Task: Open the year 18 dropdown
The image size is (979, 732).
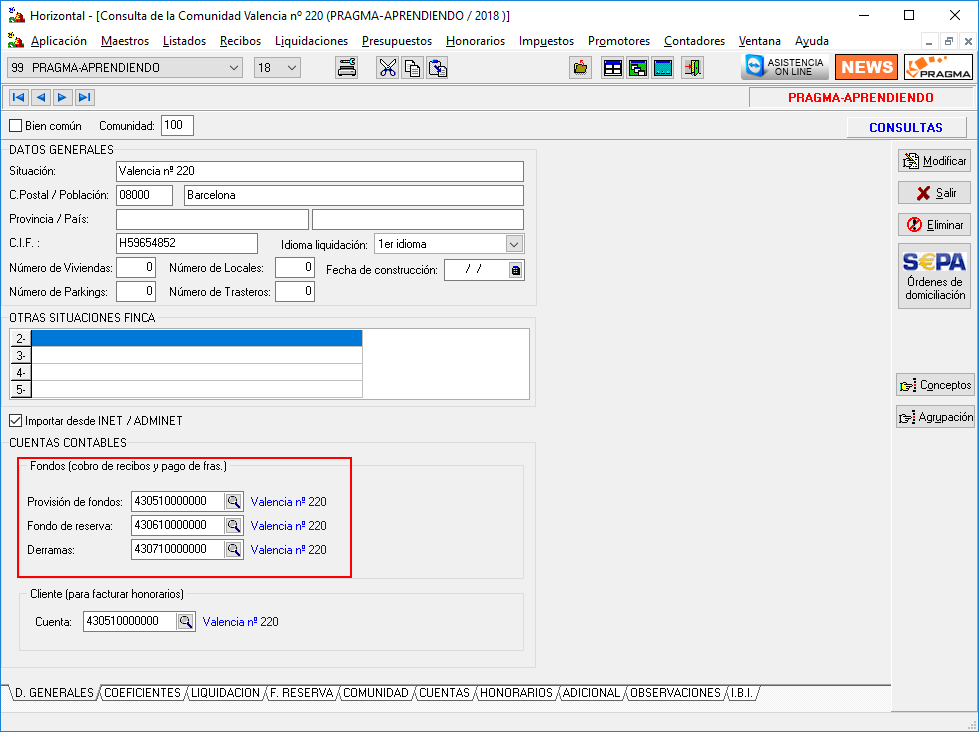Action: click(292, 68)
